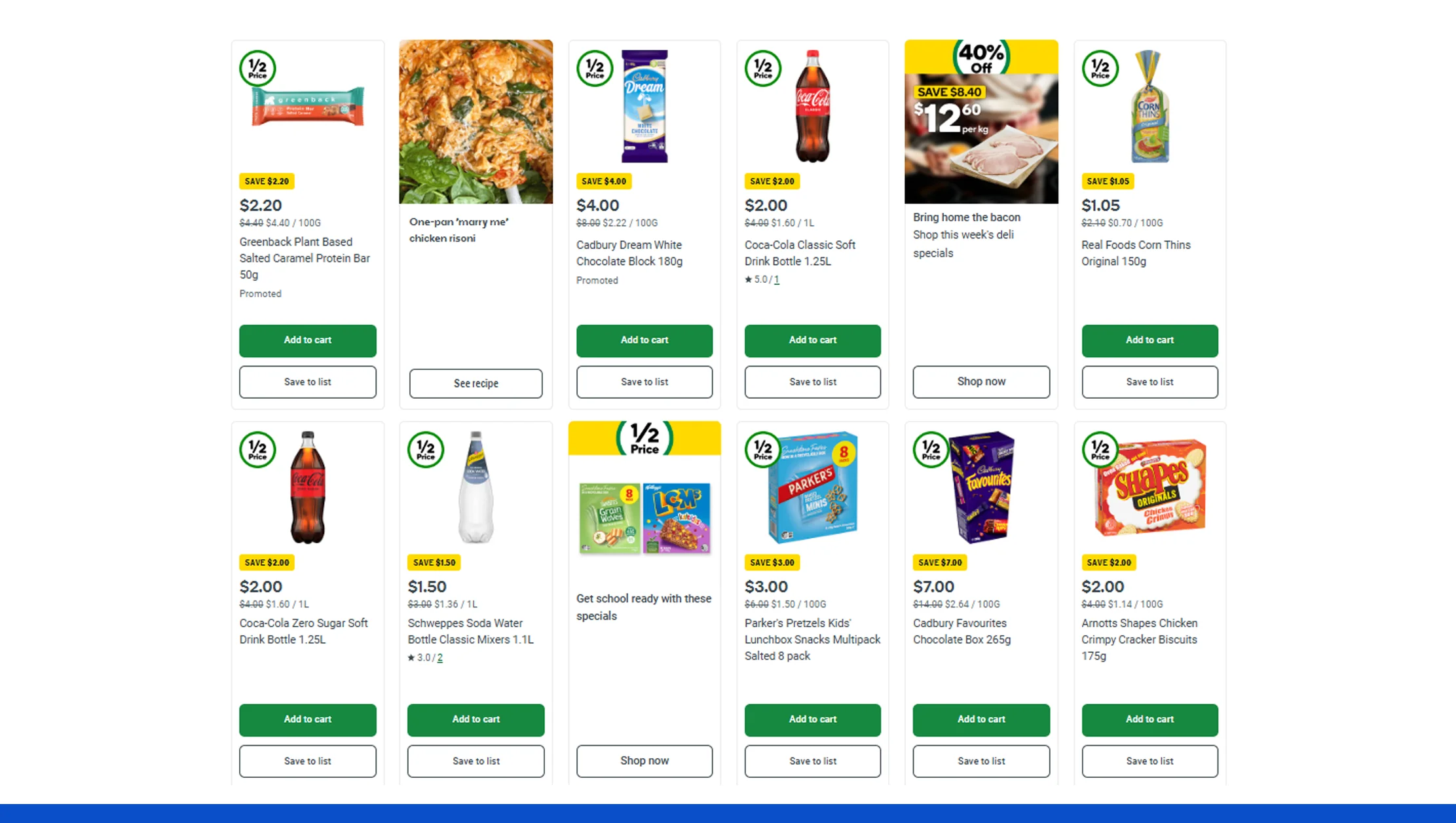Save Parker's Pretzels multipack to list
The image size is (1456, 823).
point(812,761)
